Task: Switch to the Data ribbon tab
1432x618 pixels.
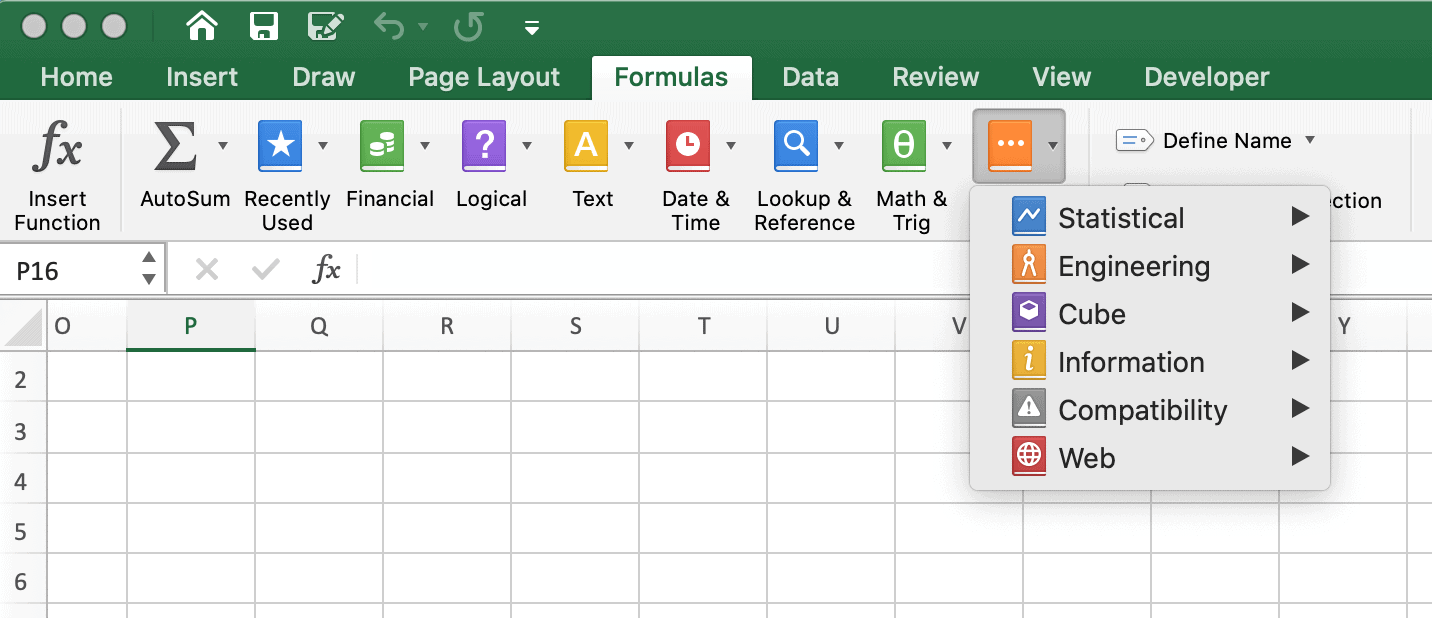Action: coord(809,76)
